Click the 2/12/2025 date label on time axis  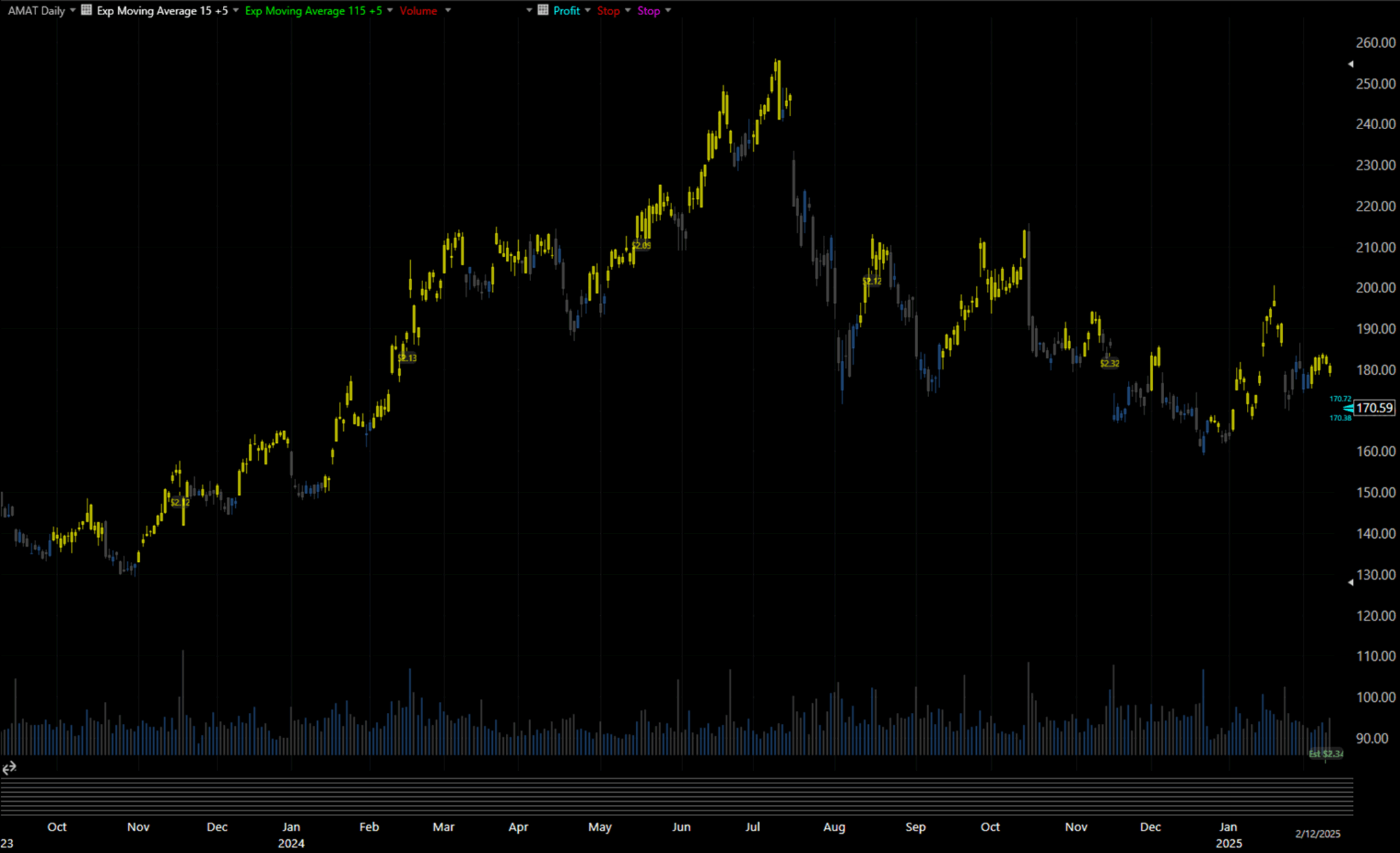[x=1318, y=834]
